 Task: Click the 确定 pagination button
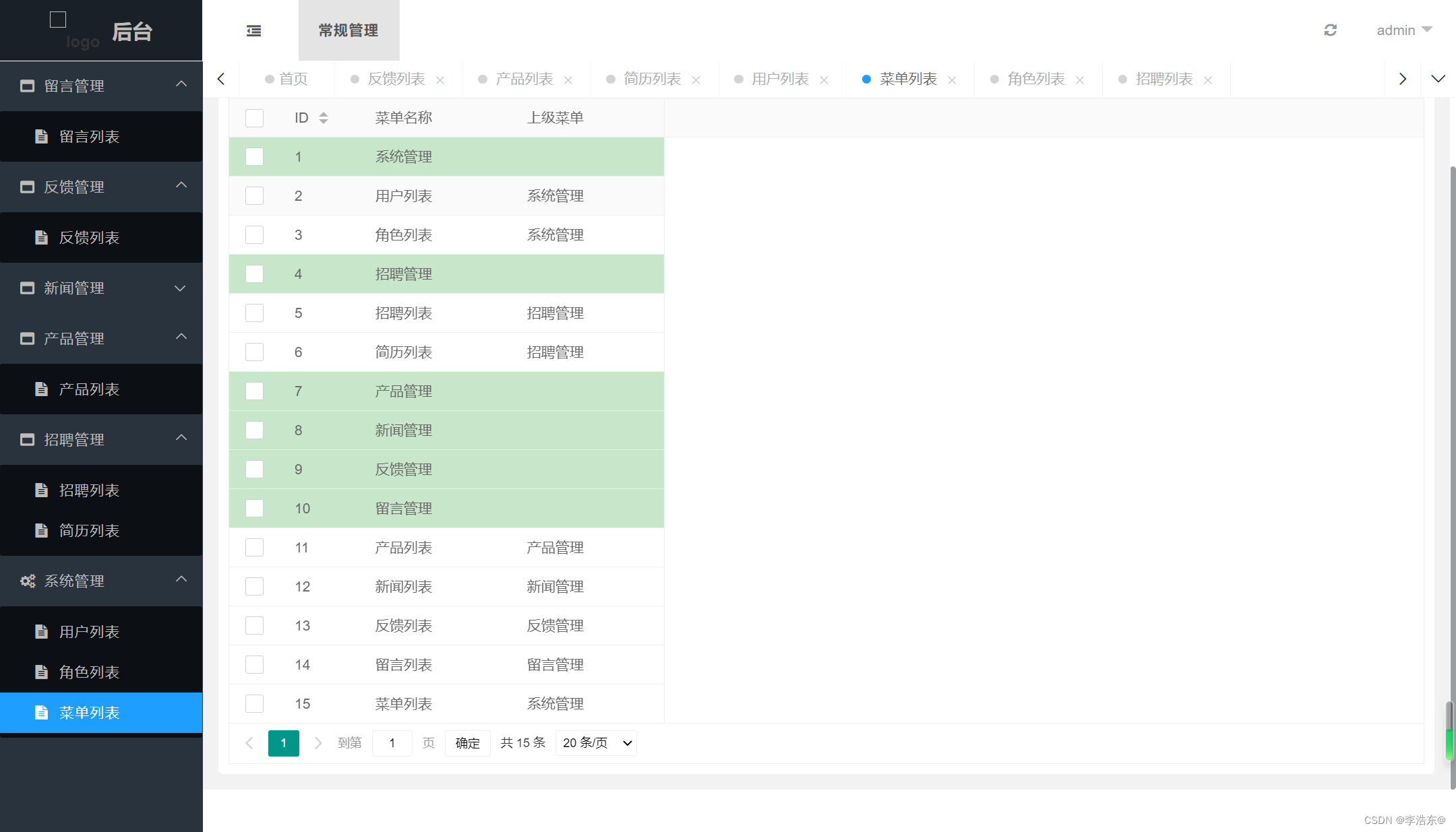(x=467, y=742)
